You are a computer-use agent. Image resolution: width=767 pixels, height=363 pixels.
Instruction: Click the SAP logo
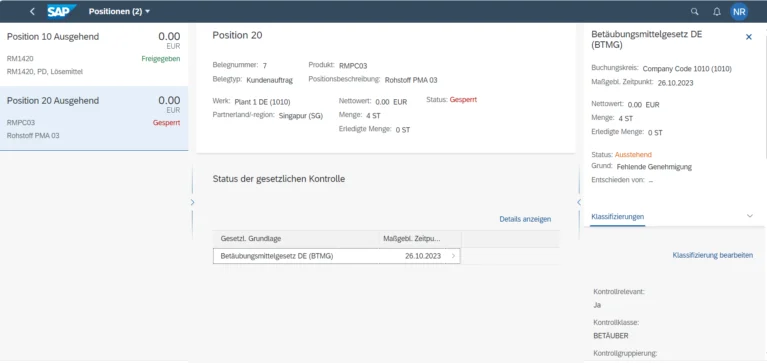(x=62, y=11)
